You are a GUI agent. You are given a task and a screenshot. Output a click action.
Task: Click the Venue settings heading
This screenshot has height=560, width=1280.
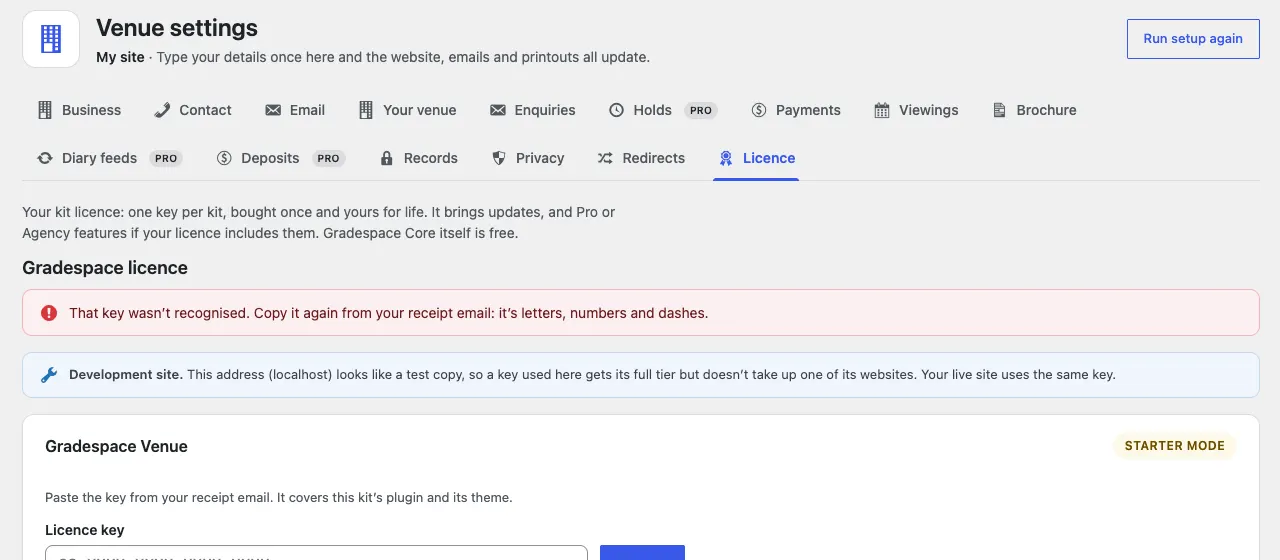coord(177,28)
